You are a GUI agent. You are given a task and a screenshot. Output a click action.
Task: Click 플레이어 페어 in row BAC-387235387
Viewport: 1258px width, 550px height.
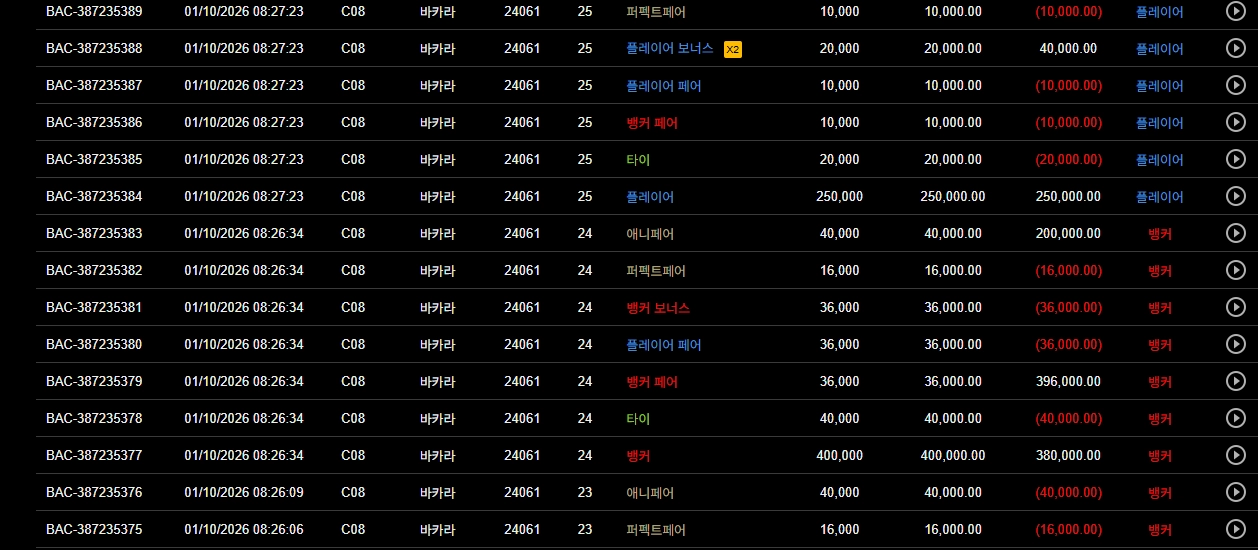pyautogui.click(x=664, y=86)
